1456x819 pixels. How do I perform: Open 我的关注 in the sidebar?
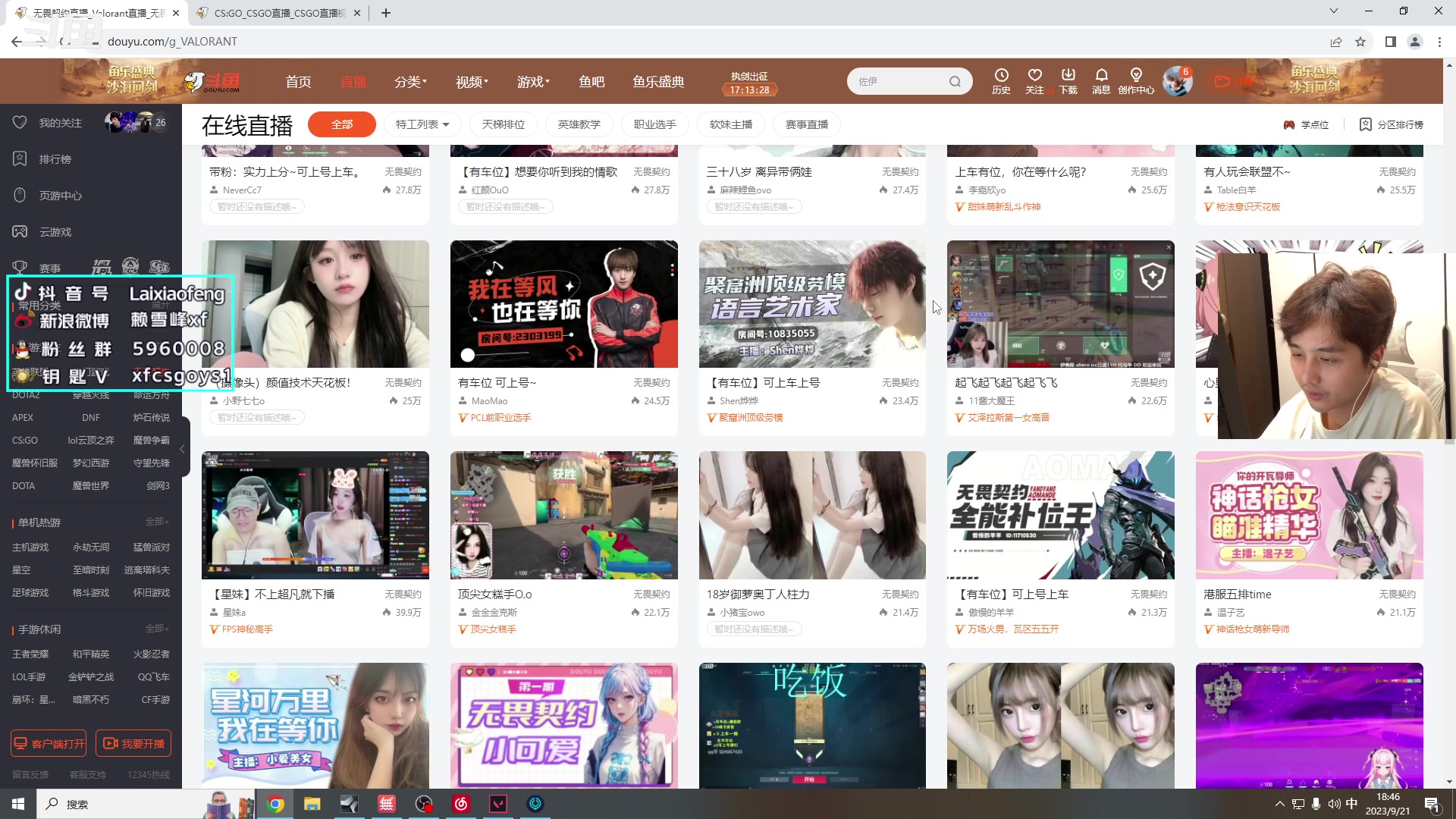coord(61,123)
